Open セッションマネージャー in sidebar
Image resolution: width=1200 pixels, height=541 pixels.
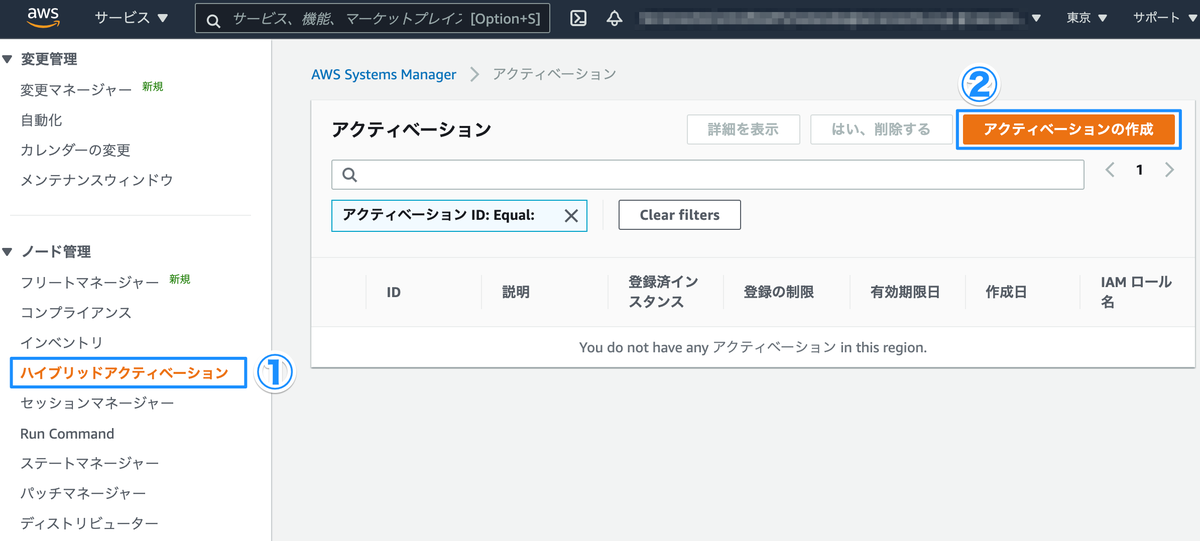click(97, 403)
